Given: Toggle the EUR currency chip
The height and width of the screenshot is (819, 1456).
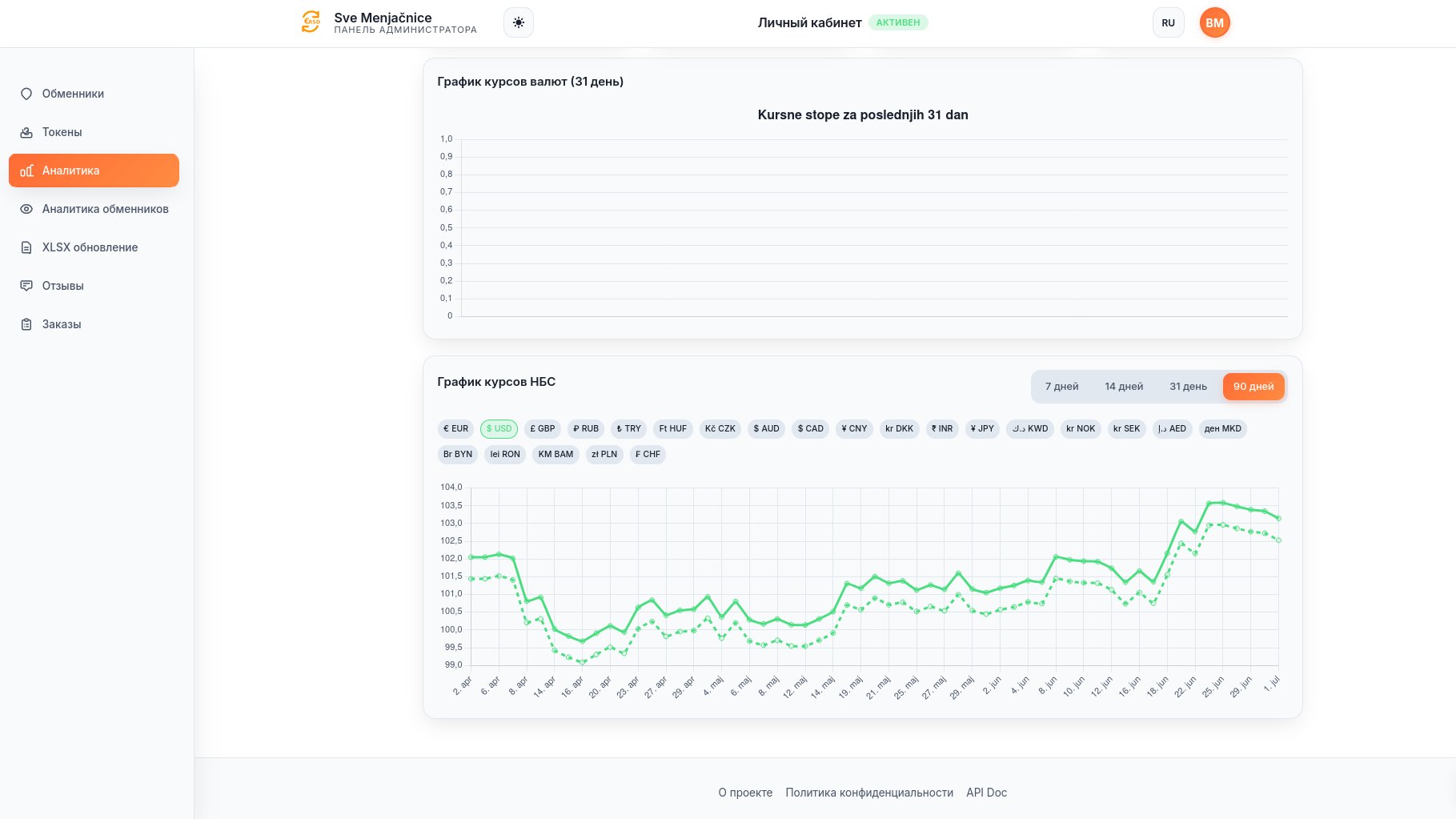Looking at the screenshot, I should click(455, 428).
